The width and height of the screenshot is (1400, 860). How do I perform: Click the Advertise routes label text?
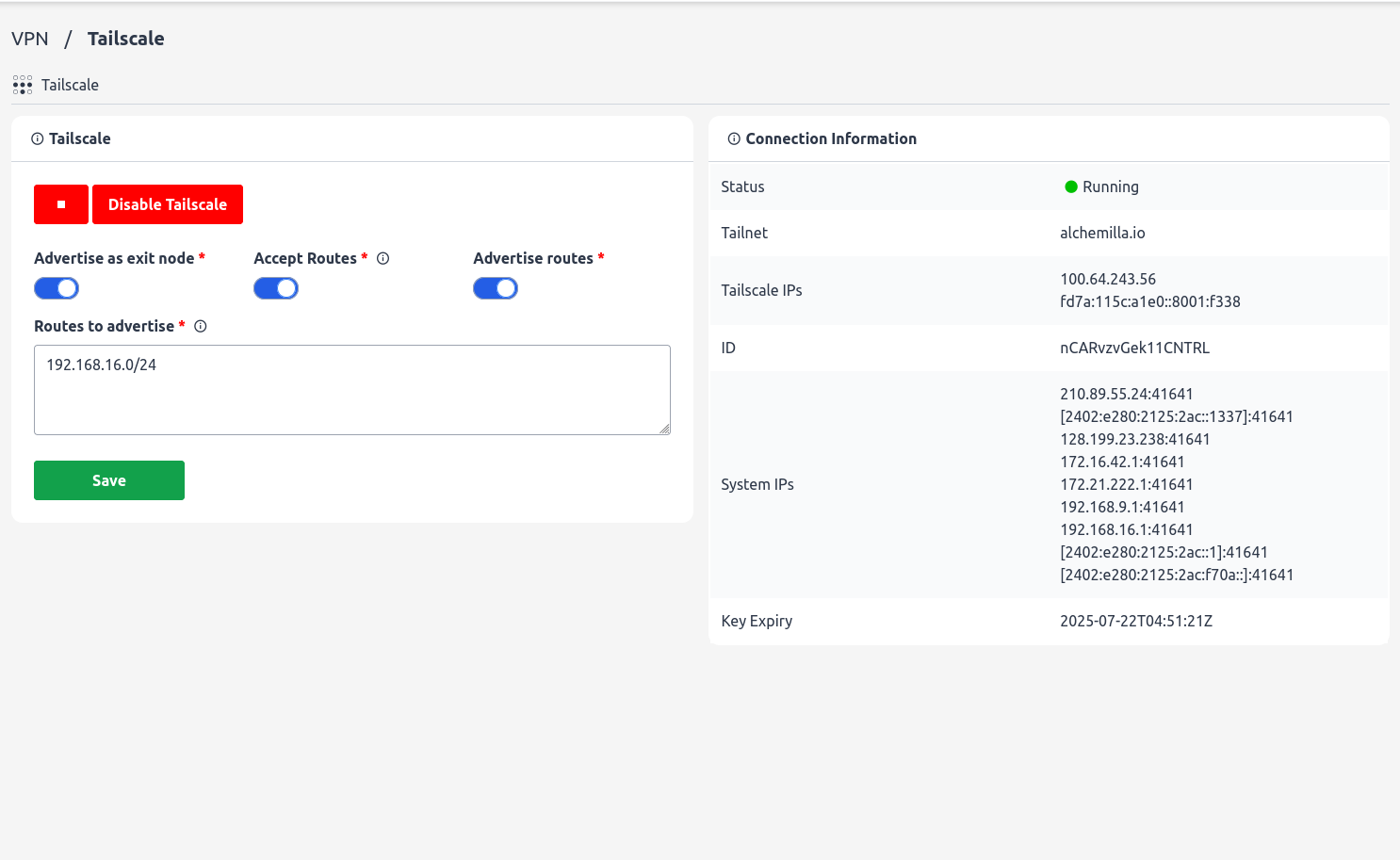pyautogui.click(x=533, y=258)
